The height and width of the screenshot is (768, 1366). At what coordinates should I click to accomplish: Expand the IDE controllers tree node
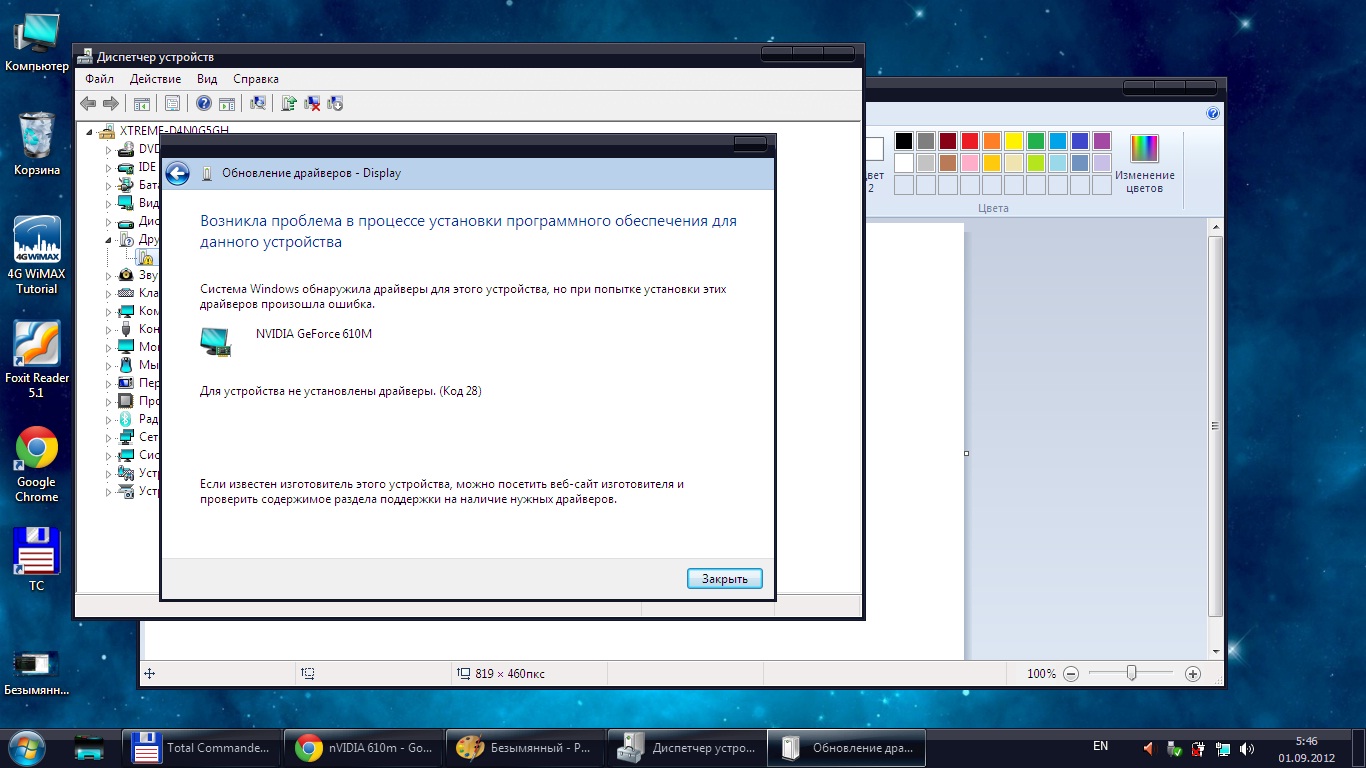109,167
